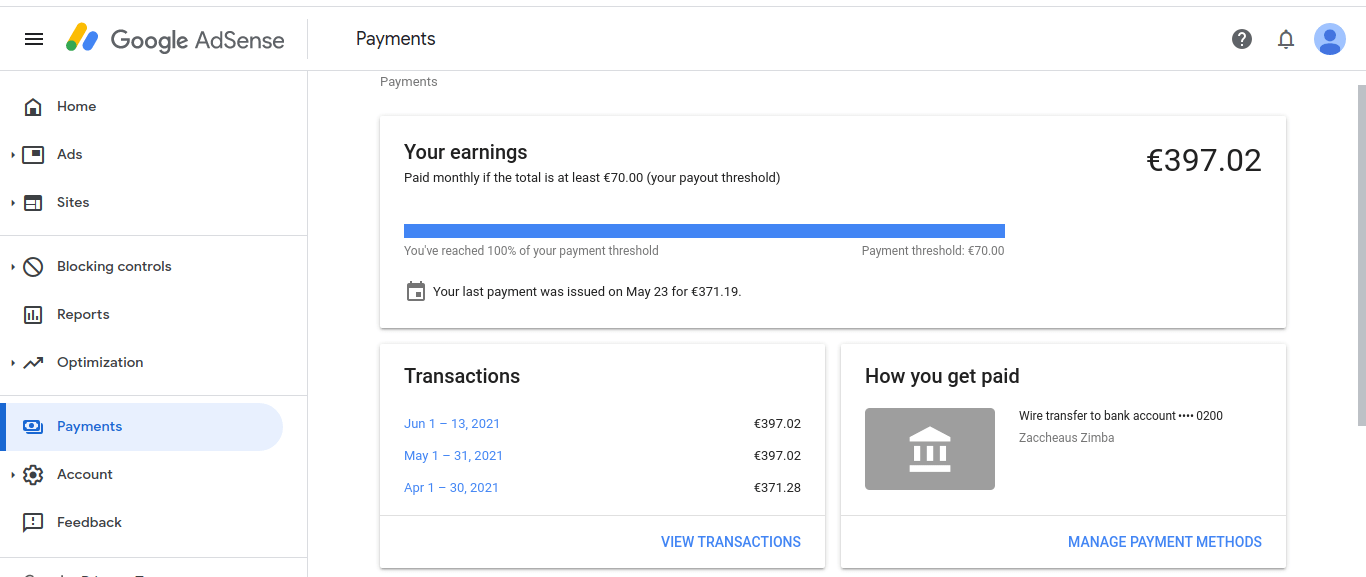Click the Google AdSense logo
This screenshot has width=1366, height=577.
[176, 39]
